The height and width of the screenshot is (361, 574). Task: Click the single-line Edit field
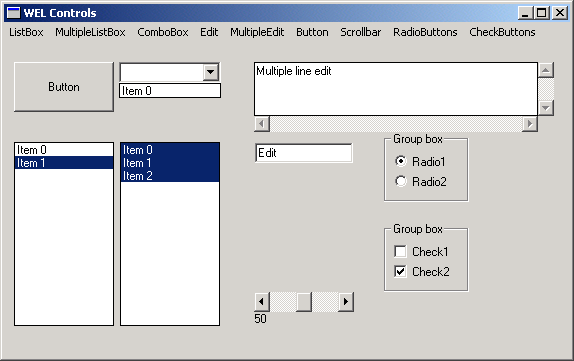[303, 153]
